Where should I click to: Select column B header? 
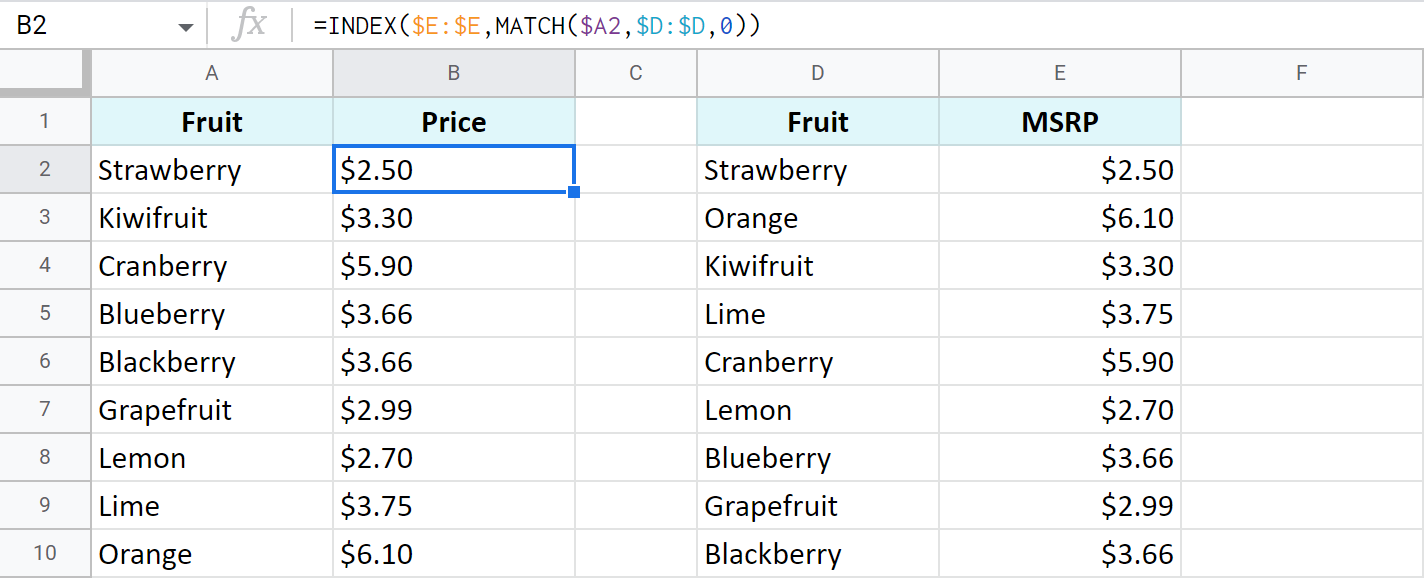point(454,73)
